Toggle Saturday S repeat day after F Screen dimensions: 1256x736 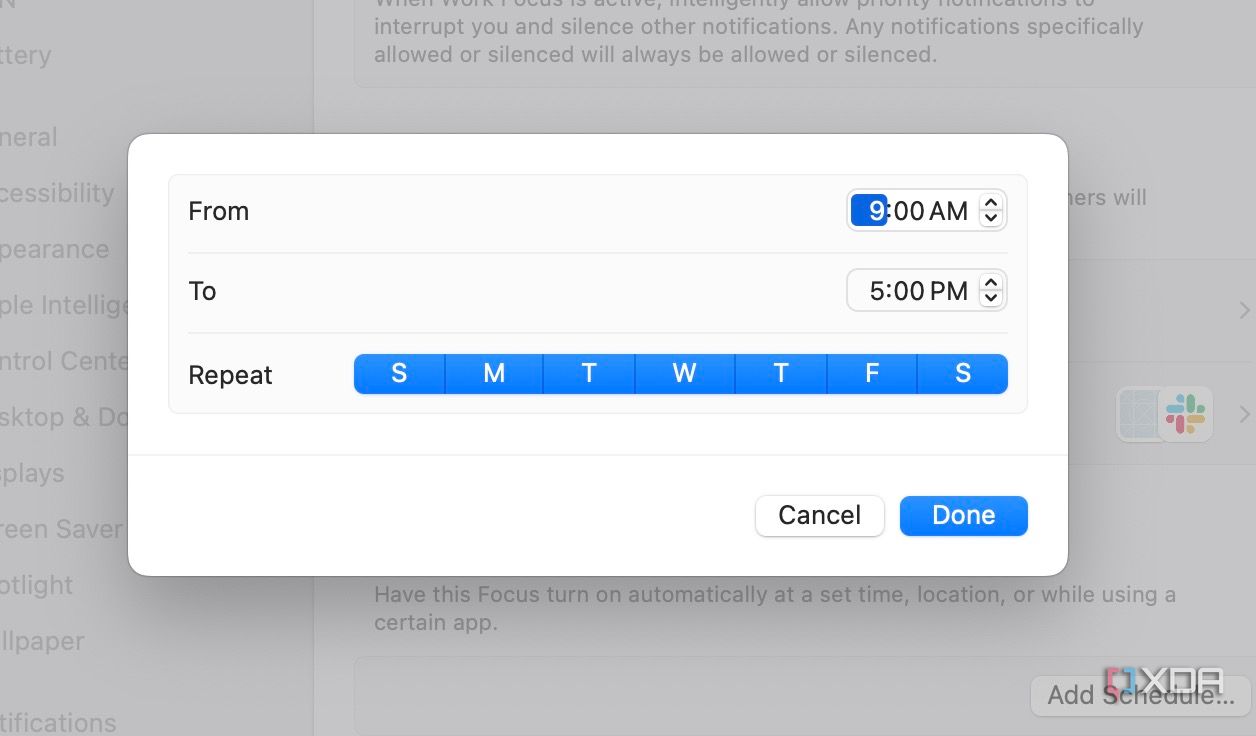(963, 374)
